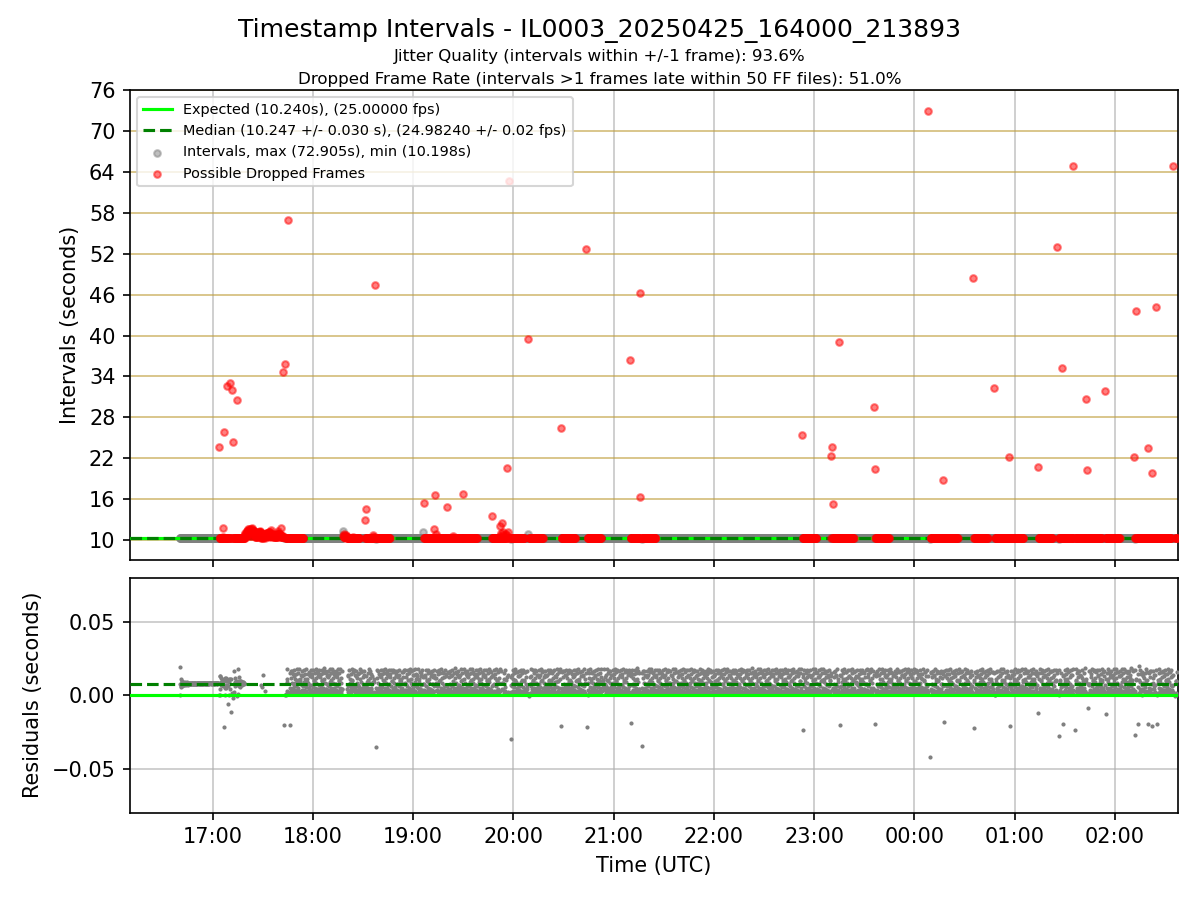Click the 16 y-axis tick label

tap(105, 499)
